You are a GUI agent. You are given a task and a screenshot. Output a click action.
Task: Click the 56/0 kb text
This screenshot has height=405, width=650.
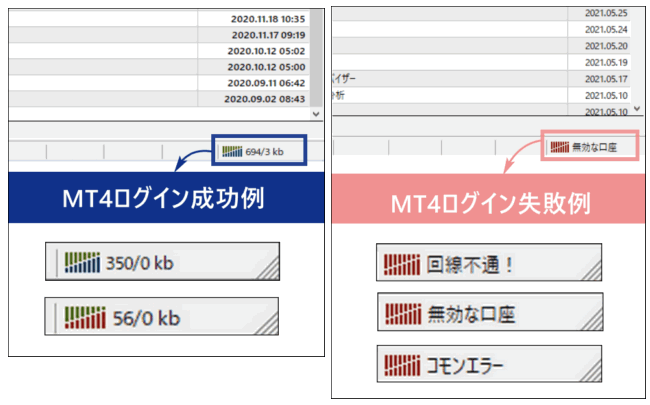coord(146,318)
